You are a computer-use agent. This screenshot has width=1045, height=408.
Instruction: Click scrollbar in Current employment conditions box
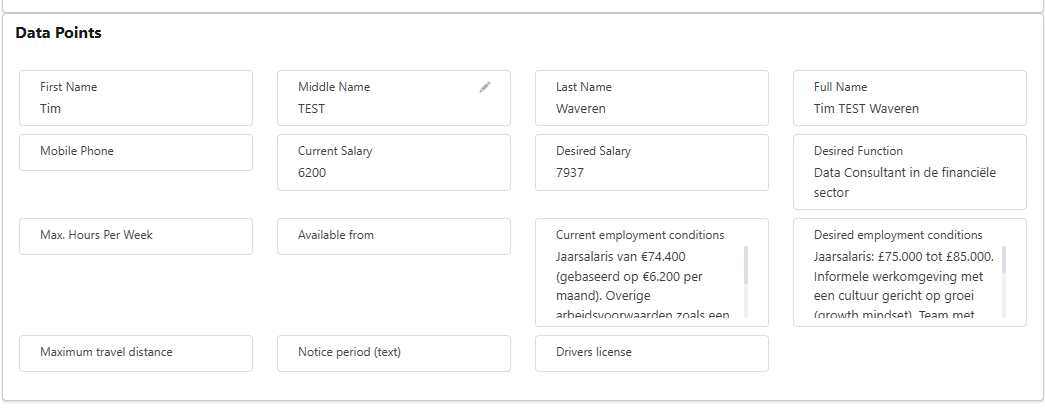pyautogui.click(x=746, y=267)
